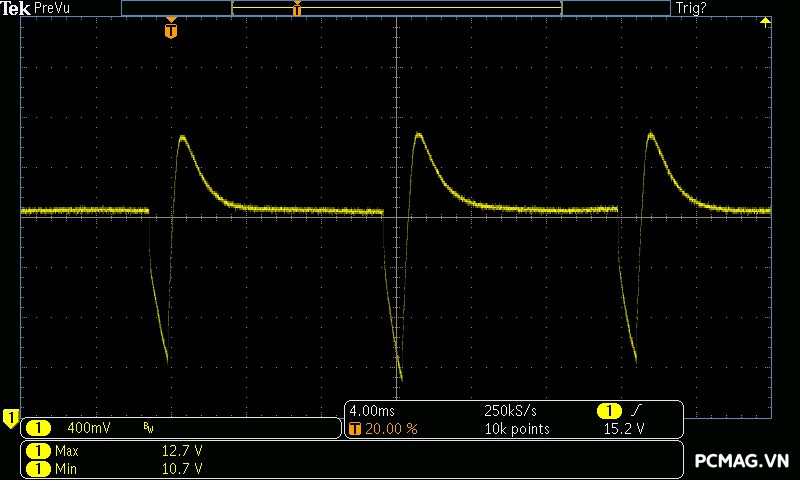Click the 15.2 V trigger level readout
The image size is (800, 480).
point(624,428)
